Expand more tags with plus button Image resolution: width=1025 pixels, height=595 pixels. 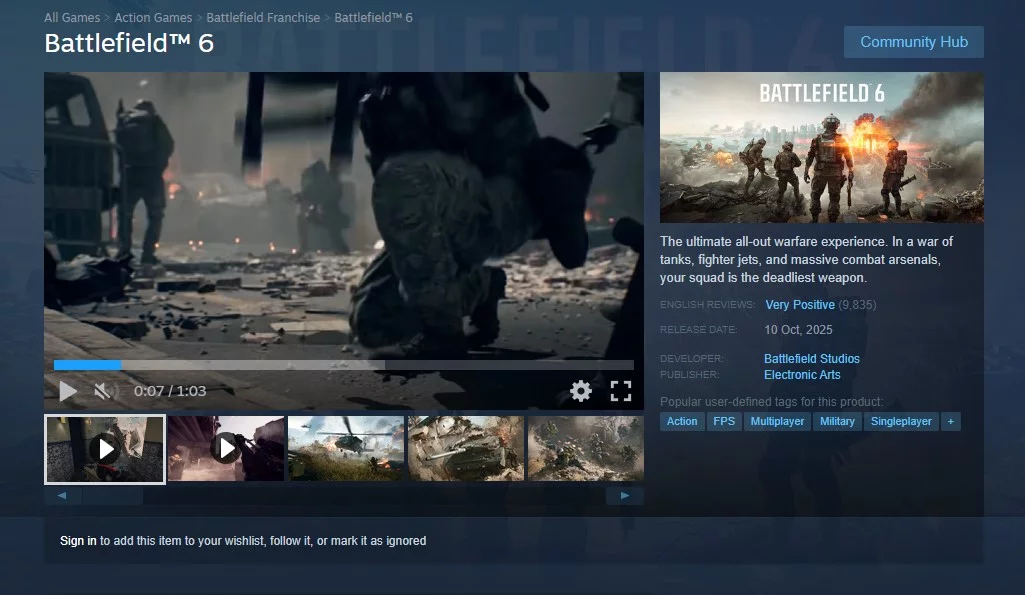coord(951,421)
